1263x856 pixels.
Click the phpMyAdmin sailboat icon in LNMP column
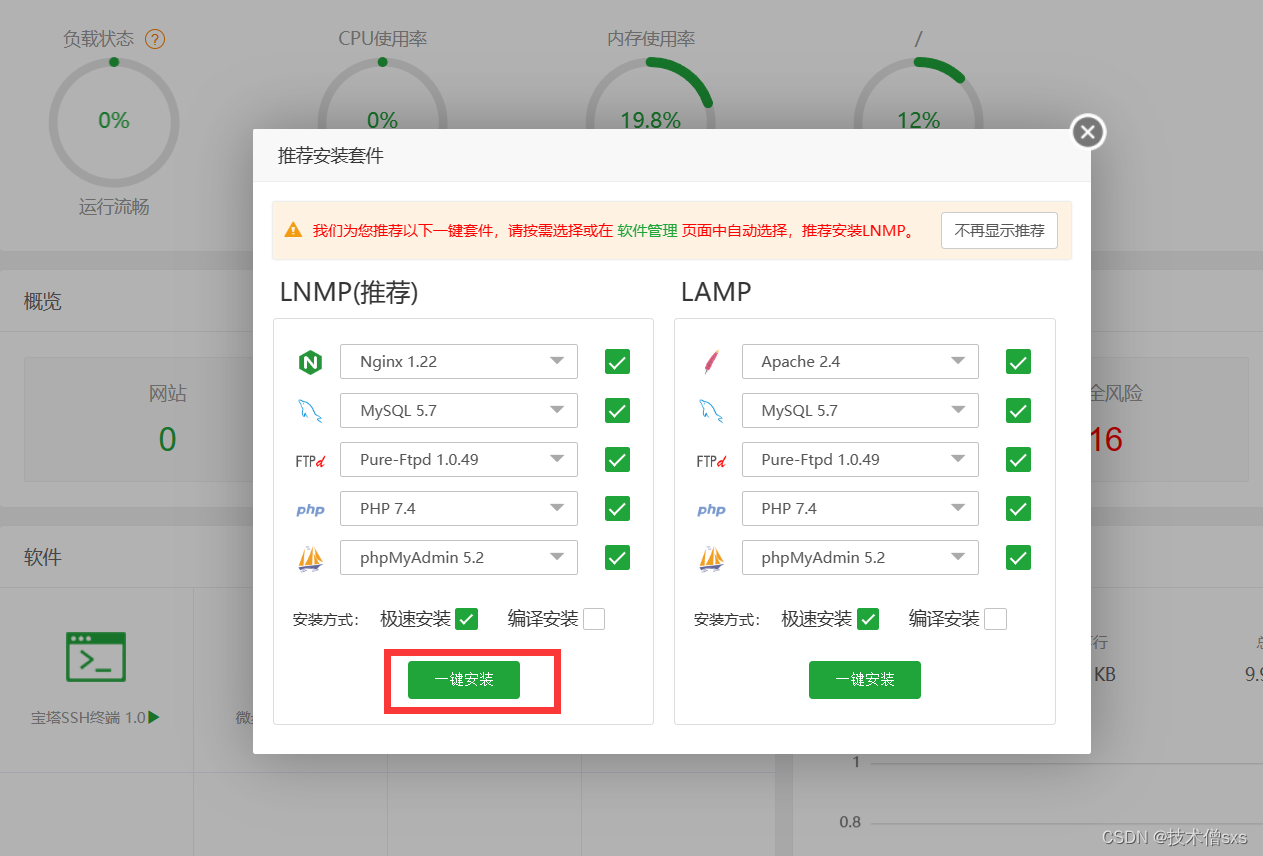(x=310, y=558)
